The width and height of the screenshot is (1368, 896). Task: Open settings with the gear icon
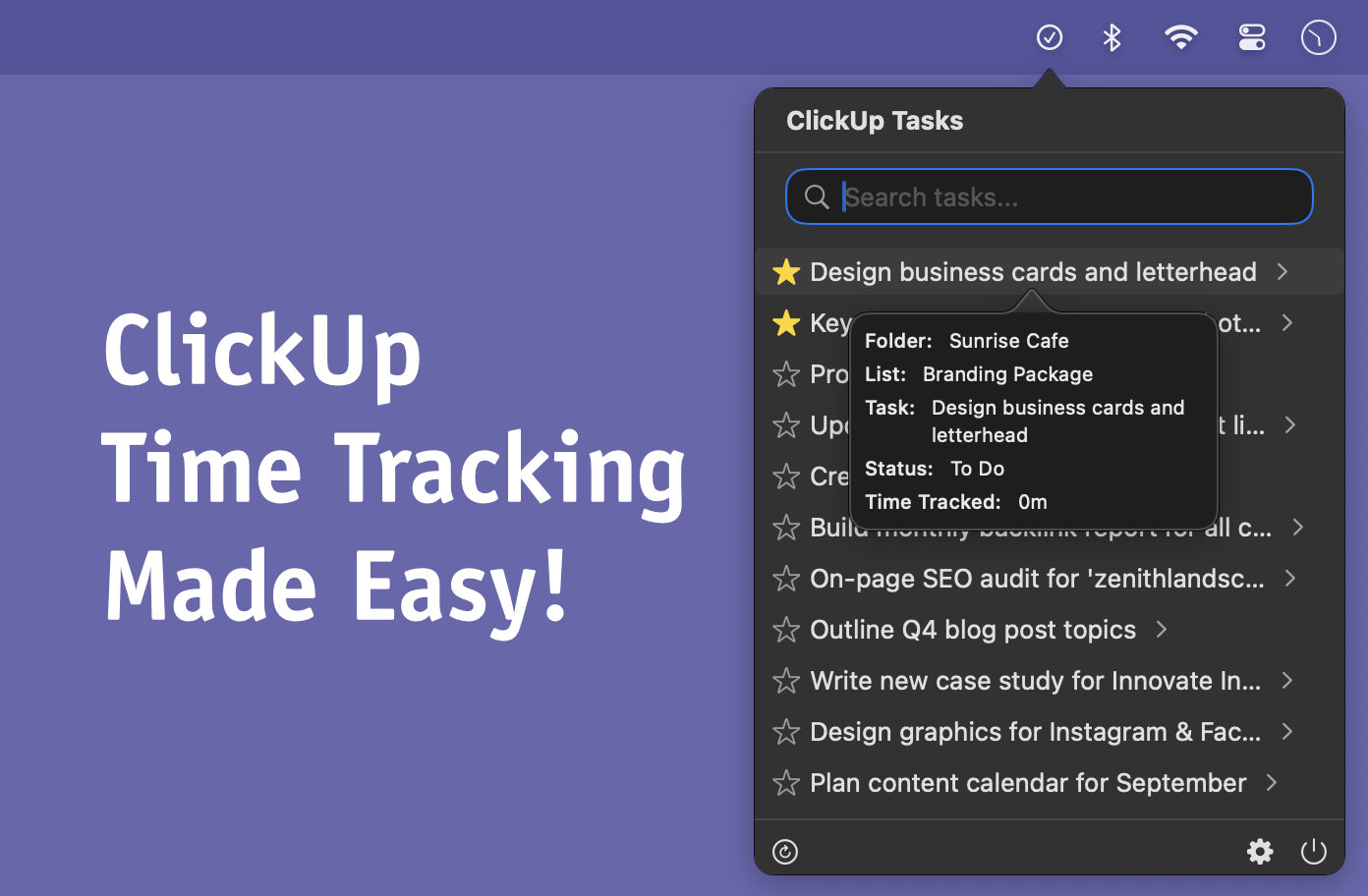point(1260,852)
